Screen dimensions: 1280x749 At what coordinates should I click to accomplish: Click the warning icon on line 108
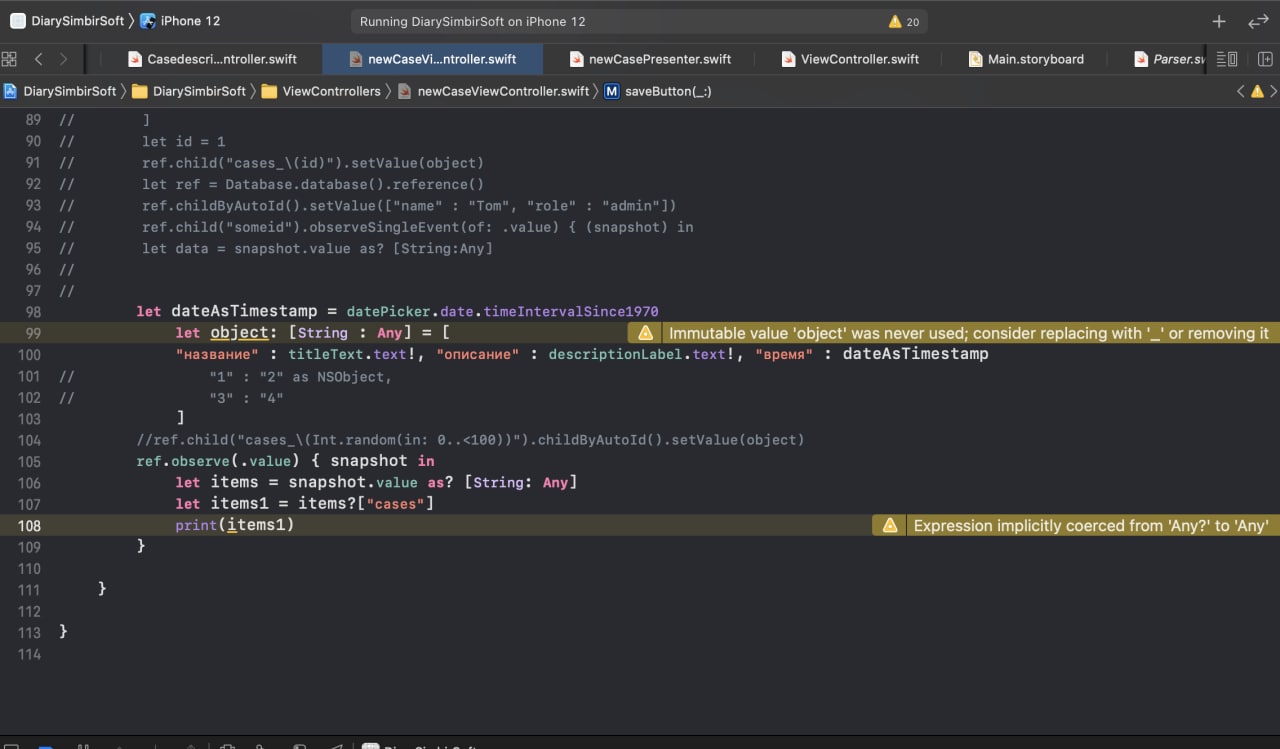(x=890, y=526)
